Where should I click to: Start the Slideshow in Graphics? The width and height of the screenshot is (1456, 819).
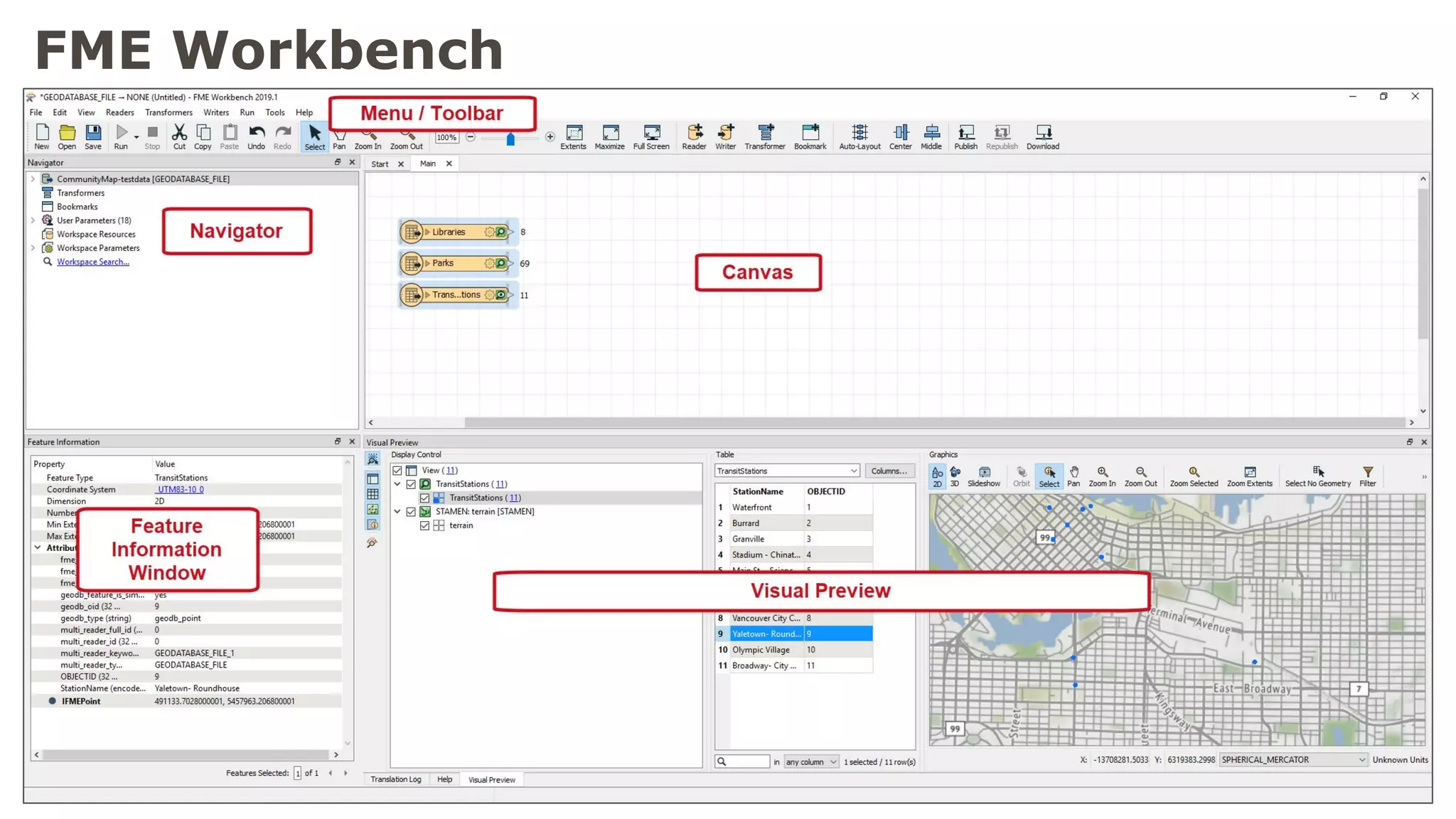coord(983,476)
